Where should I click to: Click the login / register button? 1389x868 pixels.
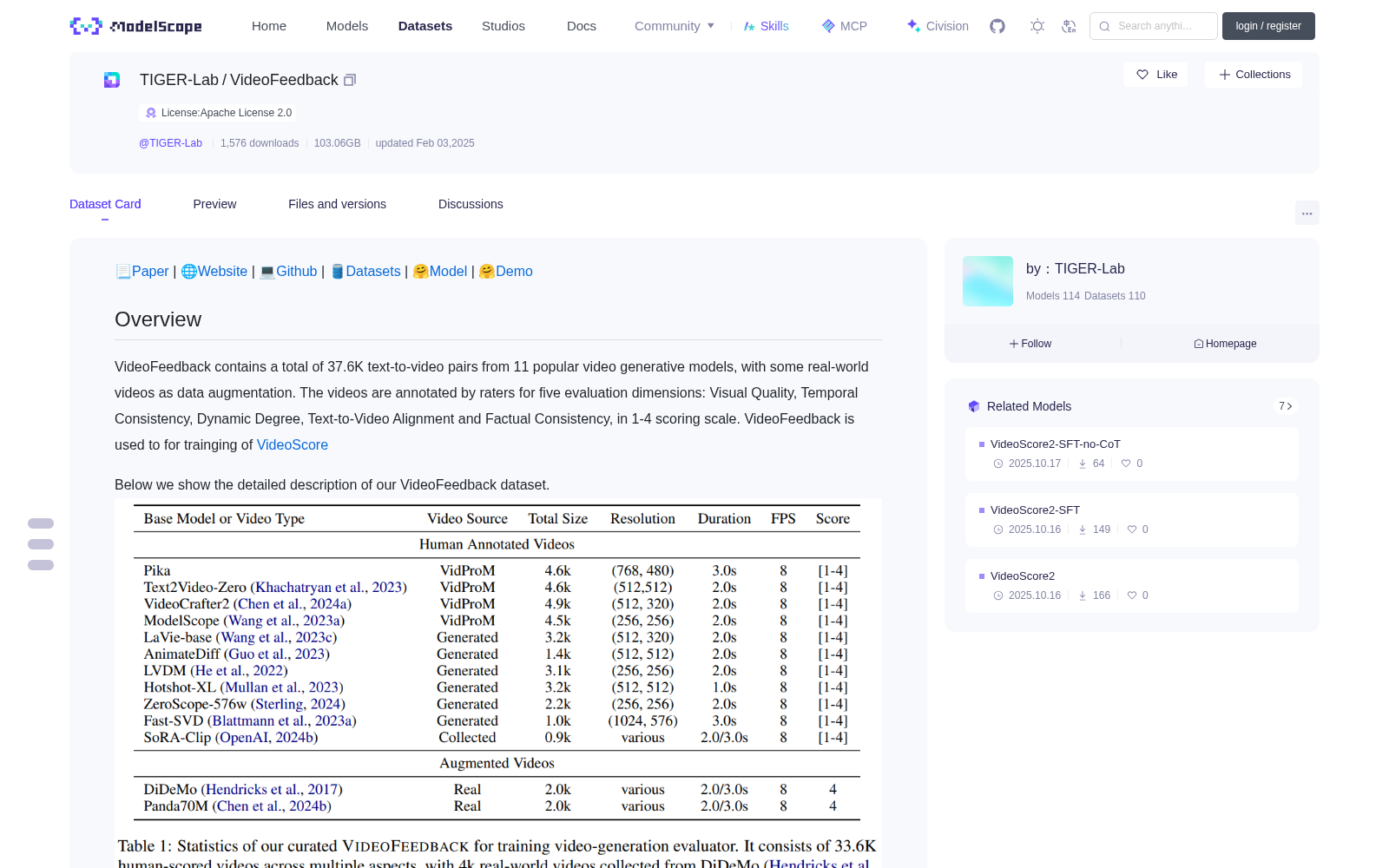(x=1268, y=26)
